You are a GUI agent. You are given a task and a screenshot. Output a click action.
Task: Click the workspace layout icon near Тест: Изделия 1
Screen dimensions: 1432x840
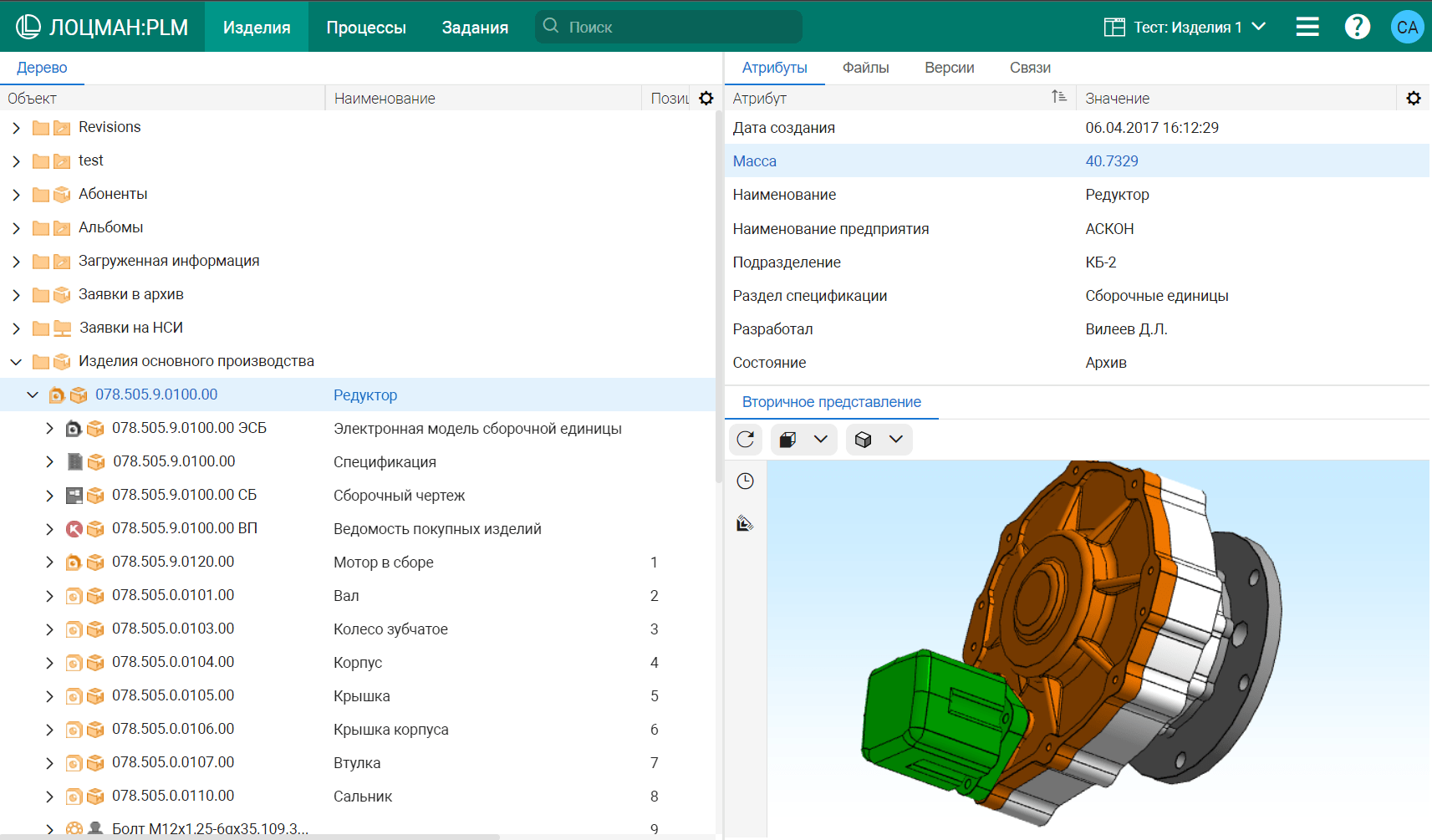pos(1114,27)
